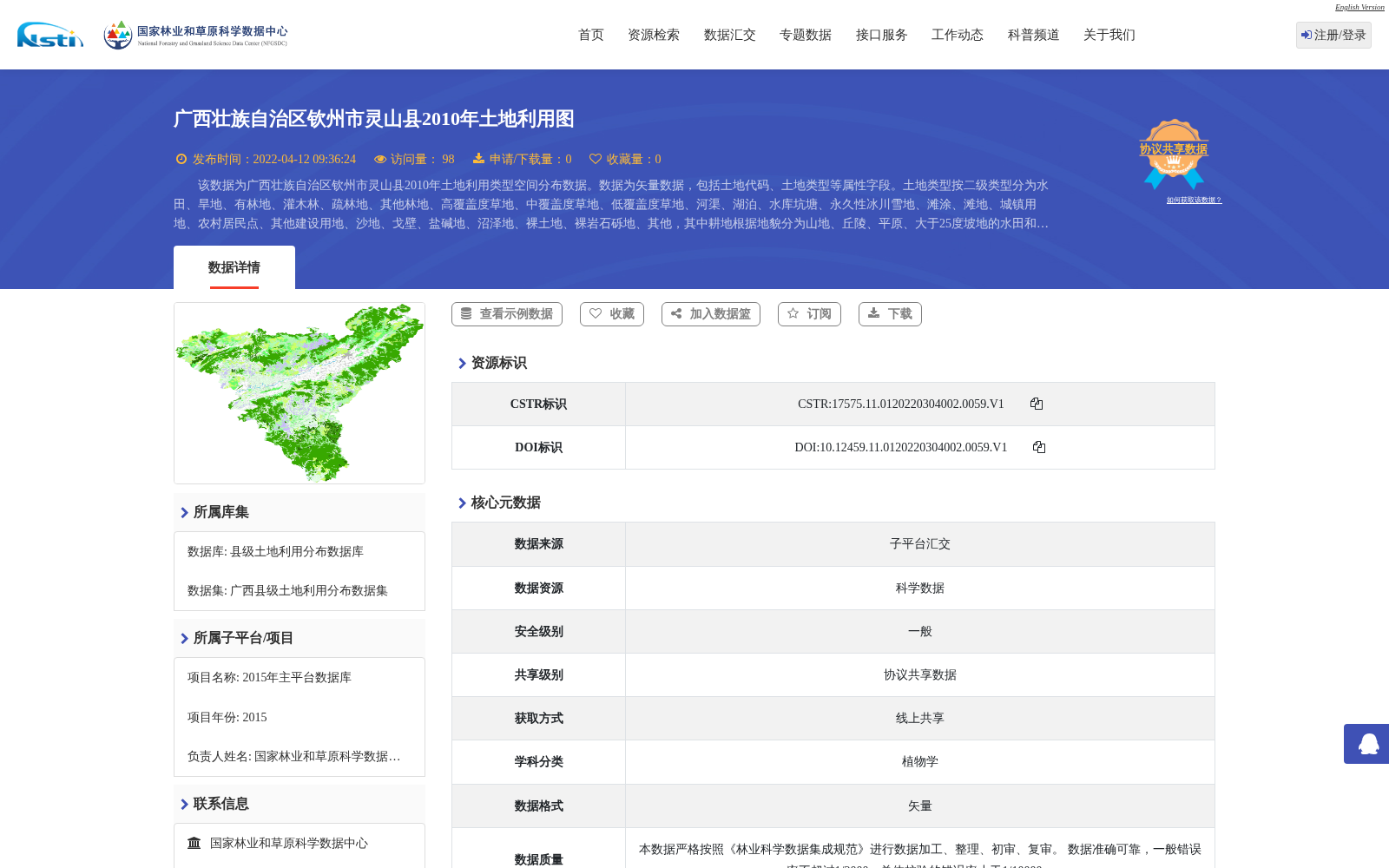1389x868 pixels.
Task: Click the chevron beside 资源标识 heading
Action: (462, 364)
